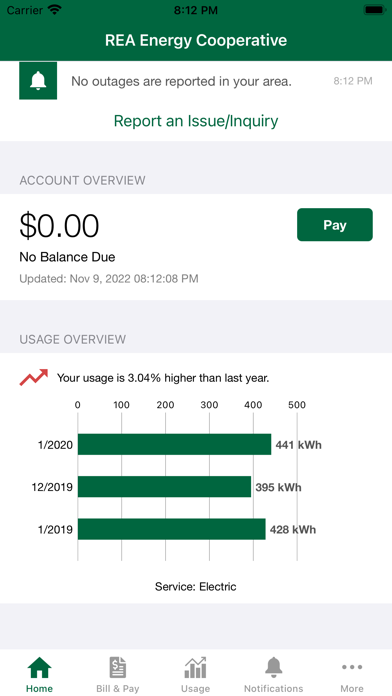Select the 1/2019 usage bar
The image size is (392, 696).
pos(172,529)
